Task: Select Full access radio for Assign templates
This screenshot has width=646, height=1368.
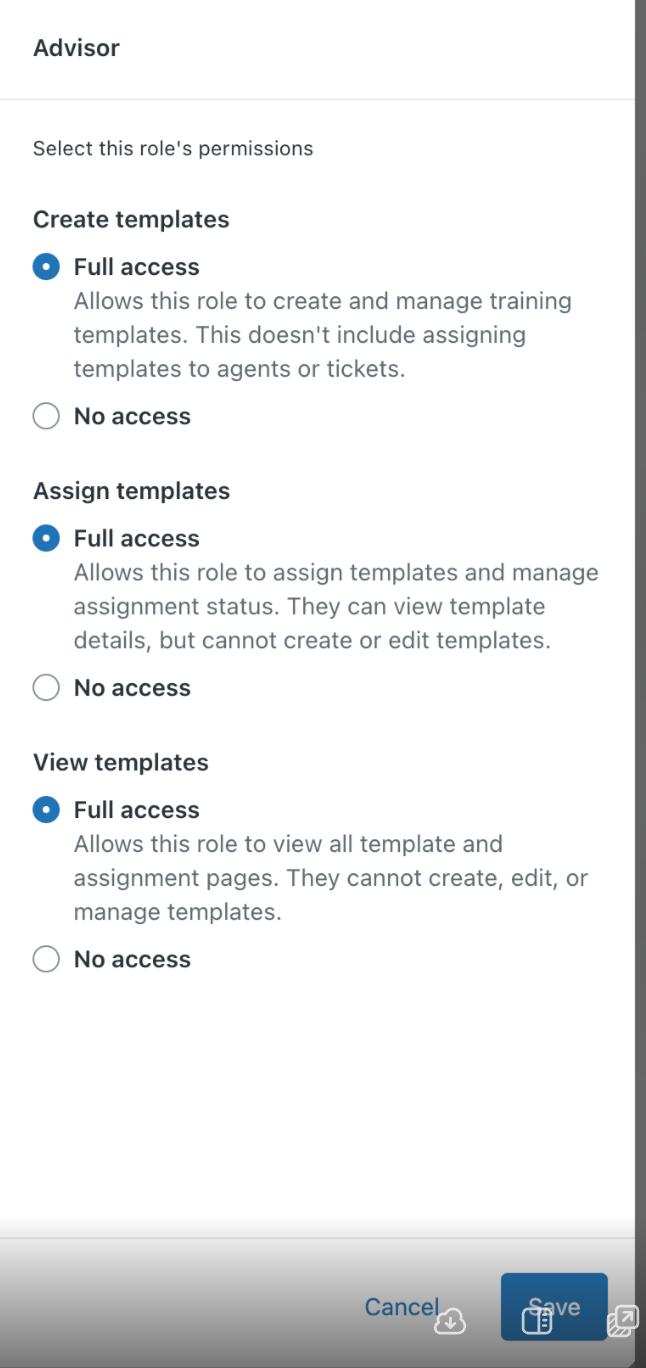Action: (46, 538)
